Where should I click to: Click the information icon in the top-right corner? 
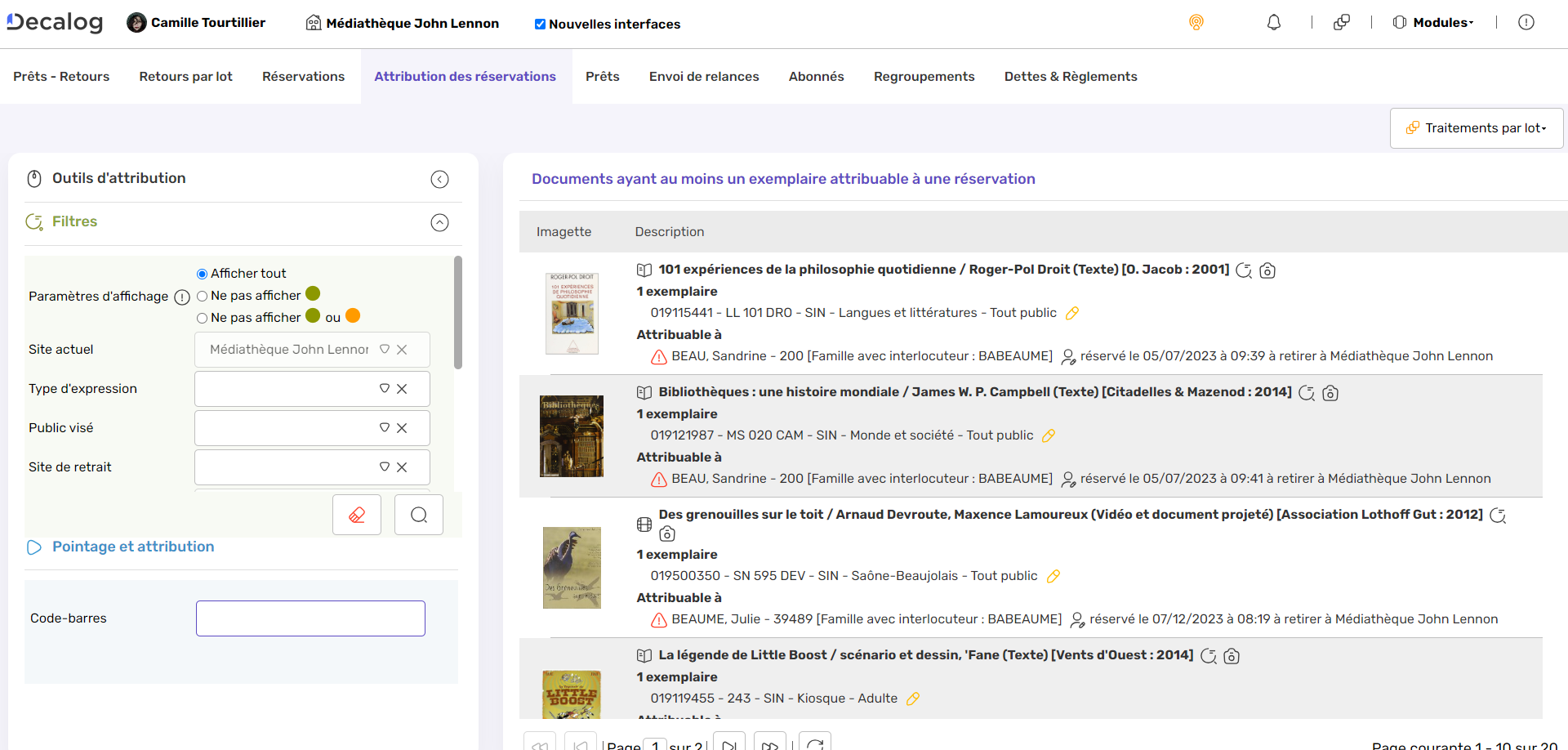pyautogui.click(x=1526, y=22)
